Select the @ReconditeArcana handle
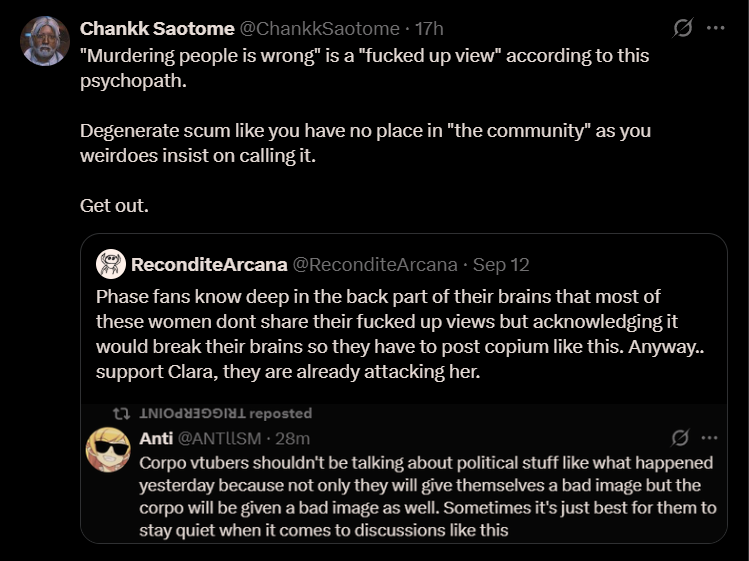Image resolution: width=749 pixels, height=561 pixels. pyautogui.click(x=375, y=265)
